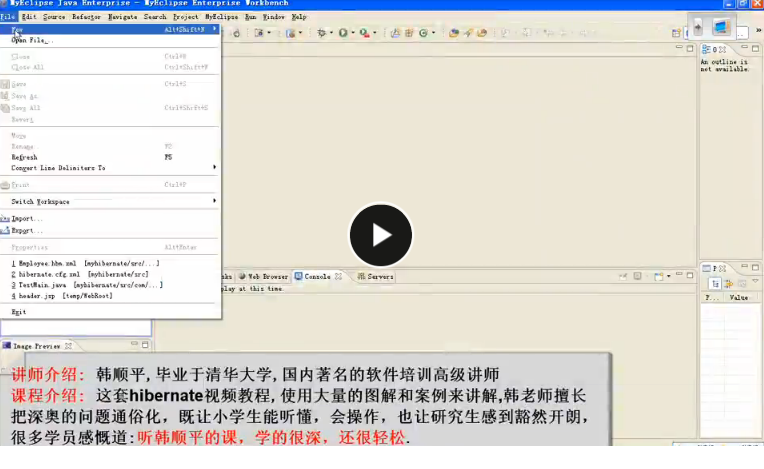Minimize the Image Preview view

pyautogui.click(x=134, y=344)
